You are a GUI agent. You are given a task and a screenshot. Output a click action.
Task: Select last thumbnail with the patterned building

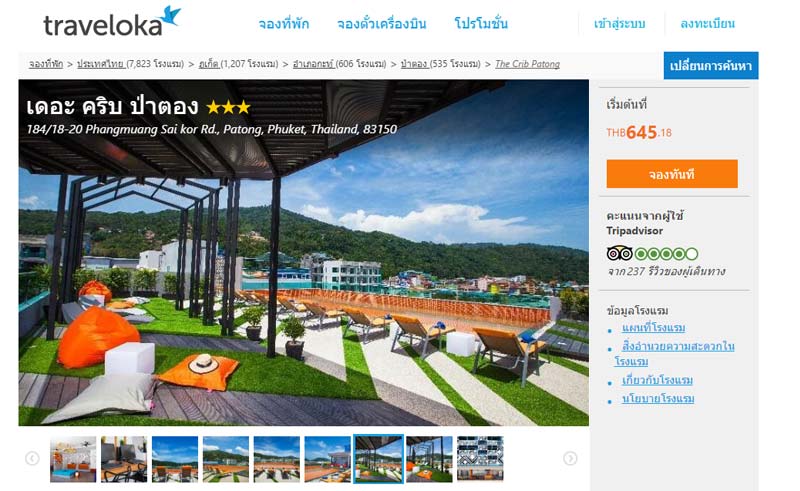click(480, 458)
